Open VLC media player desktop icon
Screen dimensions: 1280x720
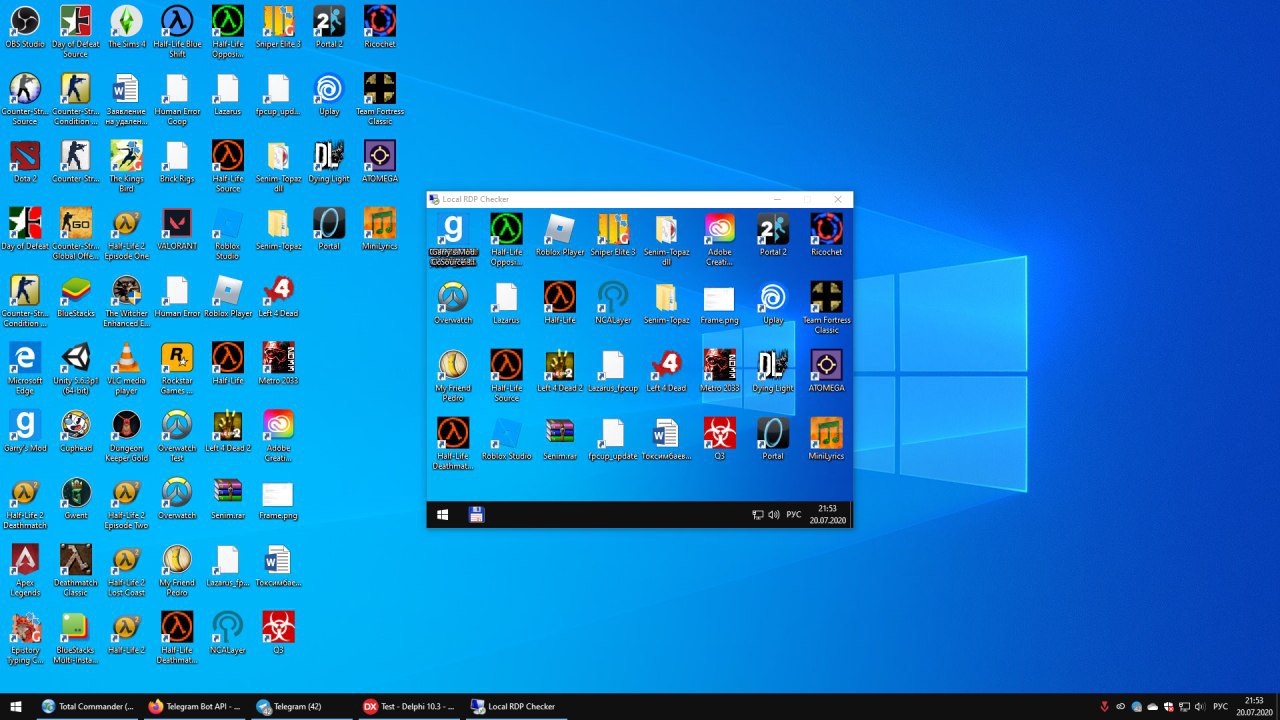tap(127, 368)
